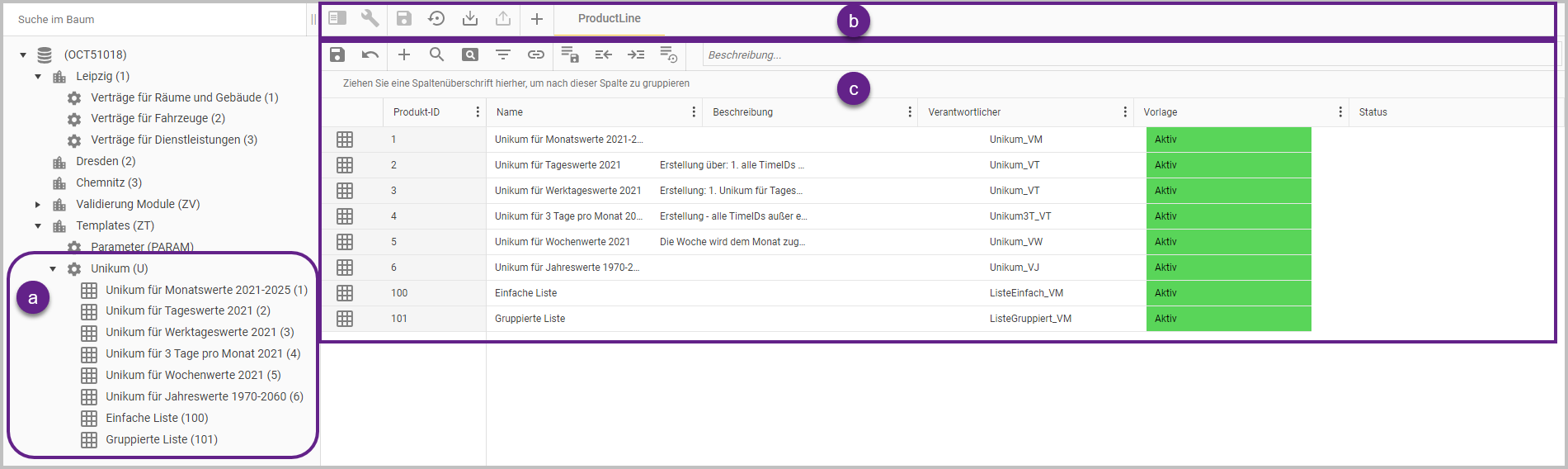
Task: Open the filter icon in grid toolbar
Action: [502, 54]
